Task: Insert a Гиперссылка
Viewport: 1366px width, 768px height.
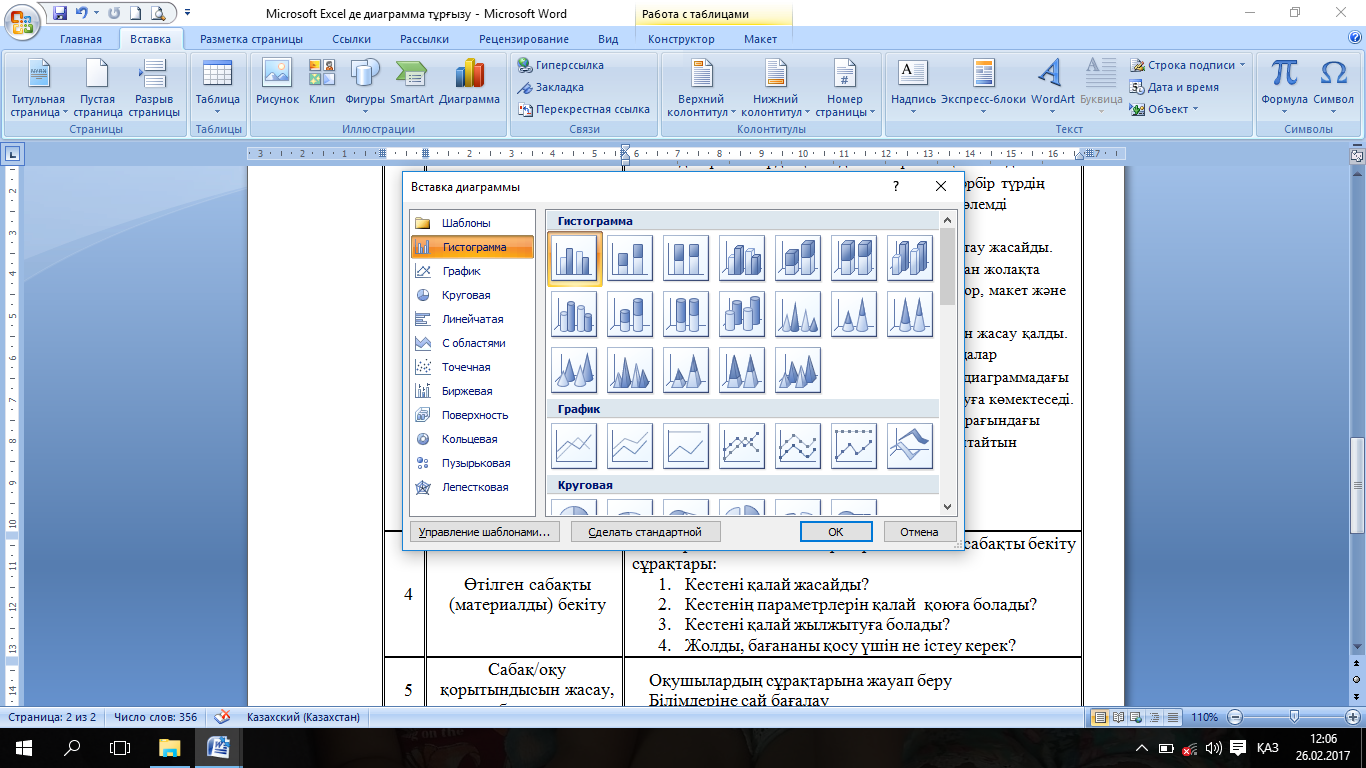Action: pos(561,65)
